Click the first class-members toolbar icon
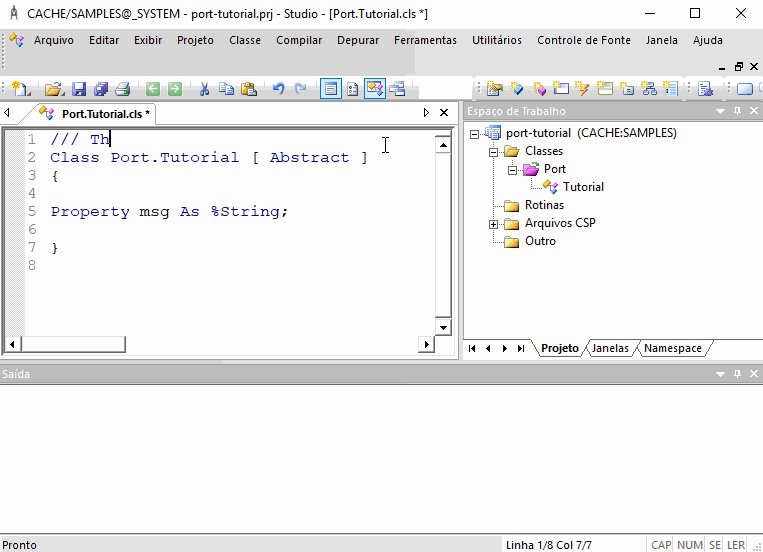 (494, 89)
